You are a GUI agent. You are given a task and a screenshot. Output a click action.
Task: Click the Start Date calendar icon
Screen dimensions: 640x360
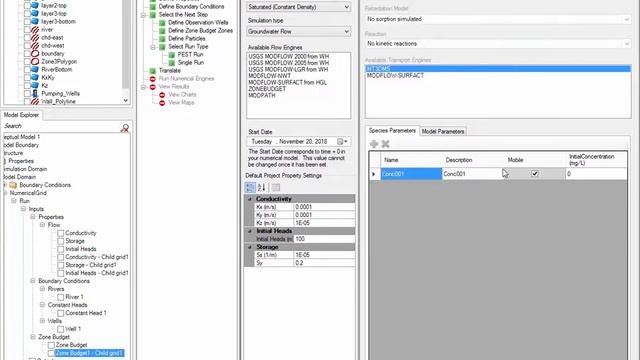tap(340, 141)
